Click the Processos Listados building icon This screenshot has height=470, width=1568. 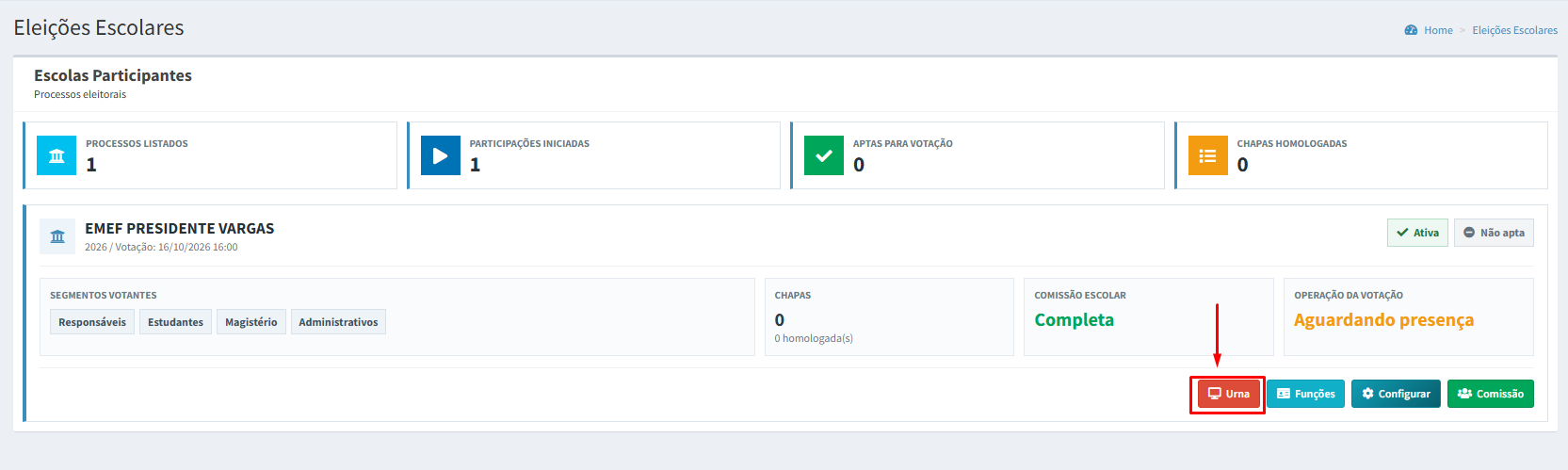click(57, 155)
